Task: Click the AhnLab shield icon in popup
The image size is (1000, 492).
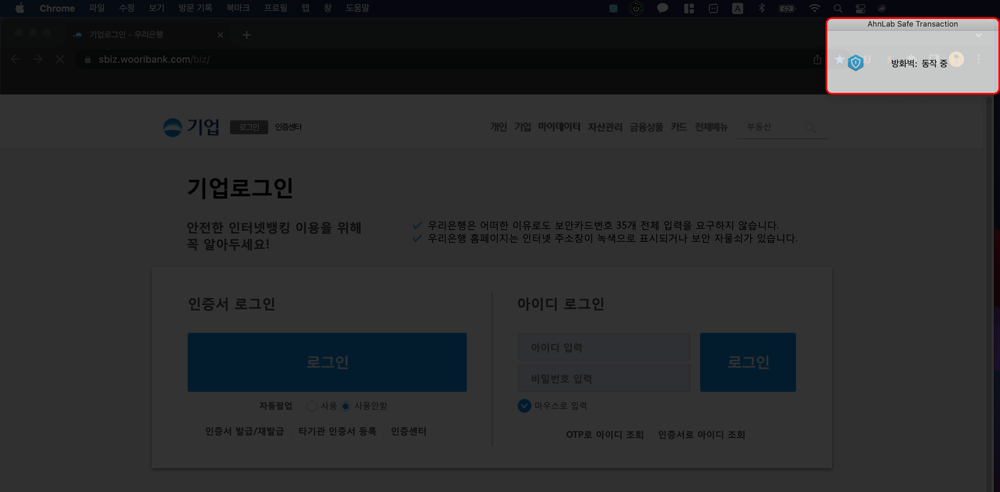Action: (855, 62)
